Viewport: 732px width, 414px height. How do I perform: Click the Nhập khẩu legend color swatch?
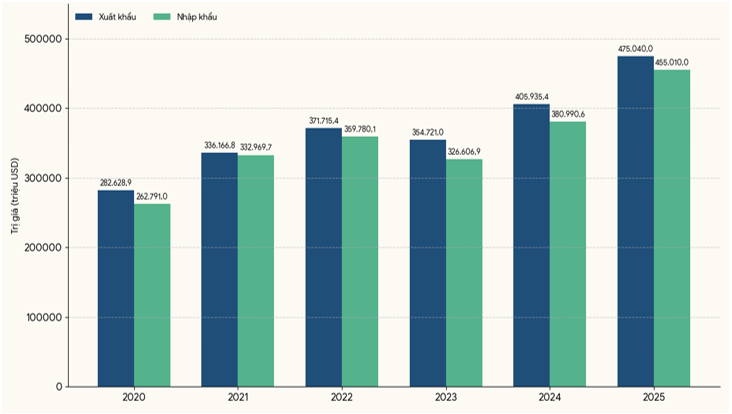tap(162, 17)
